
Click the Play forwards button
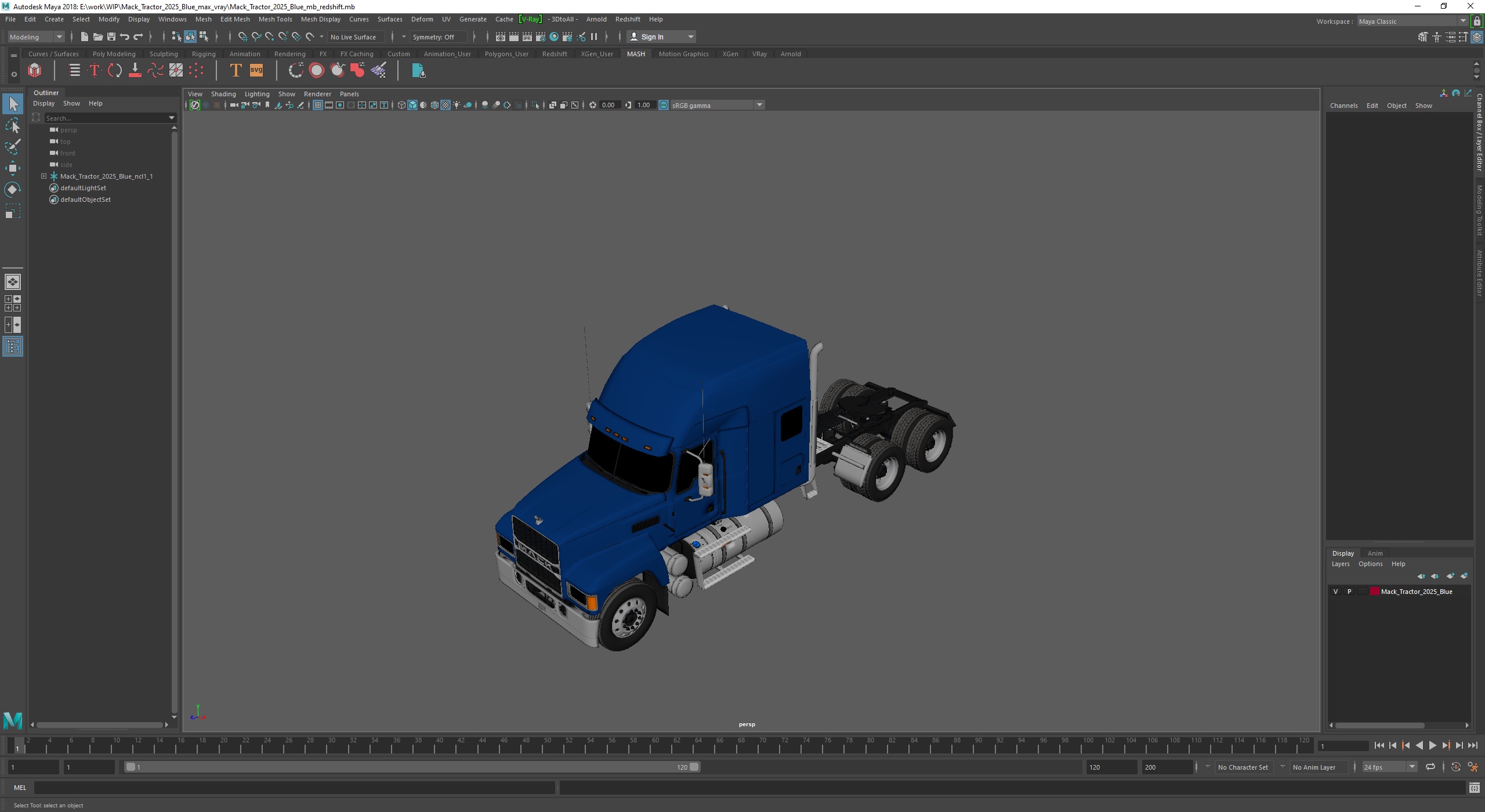coord(1432,746)
